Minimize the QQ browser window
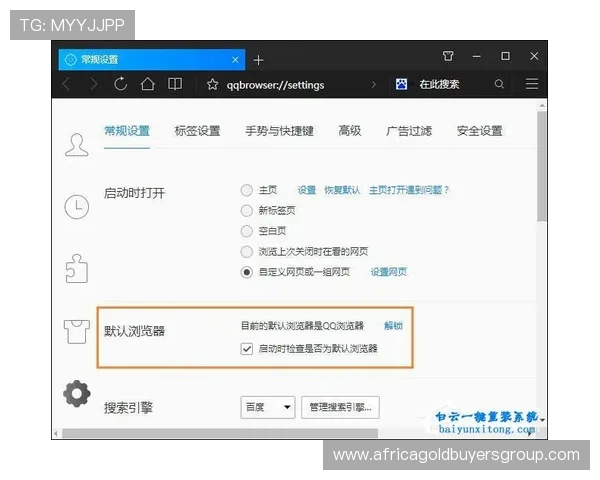 point(476,57)
